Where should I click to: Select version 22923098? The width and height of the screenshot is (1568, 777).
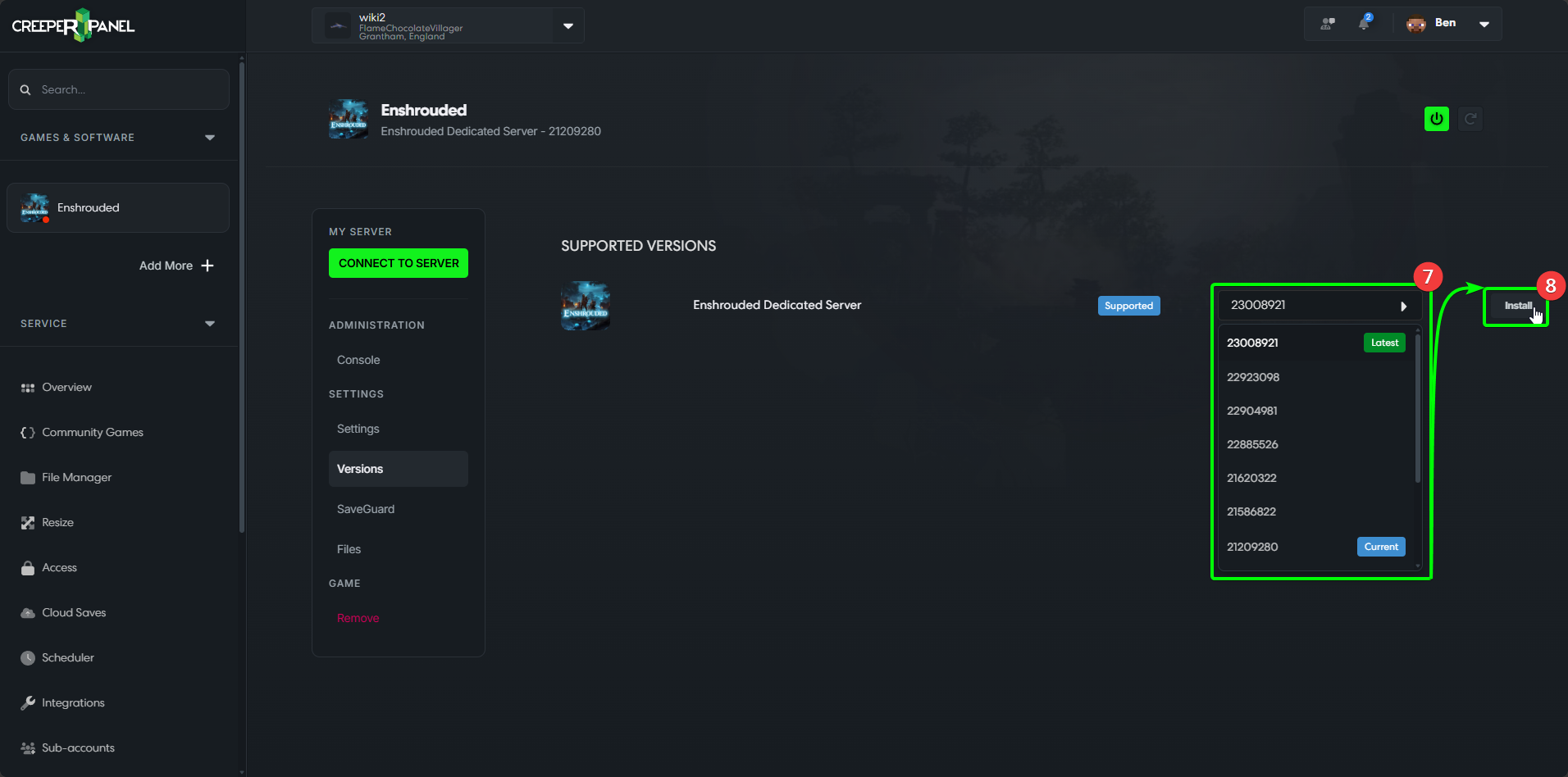coord(1317,377)
